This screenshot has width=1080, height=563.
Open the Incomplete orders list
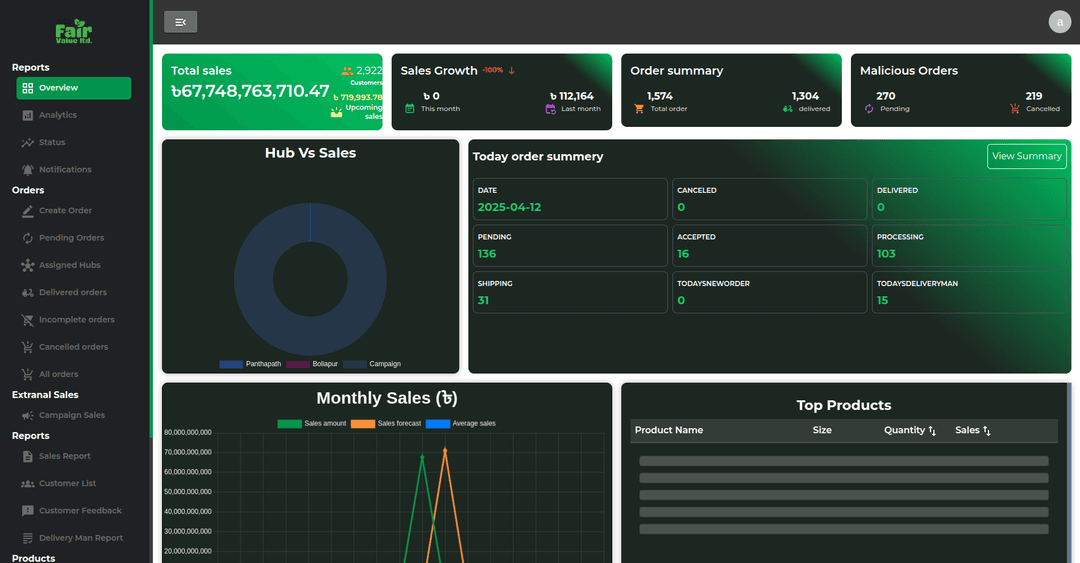tap(74, 320)
